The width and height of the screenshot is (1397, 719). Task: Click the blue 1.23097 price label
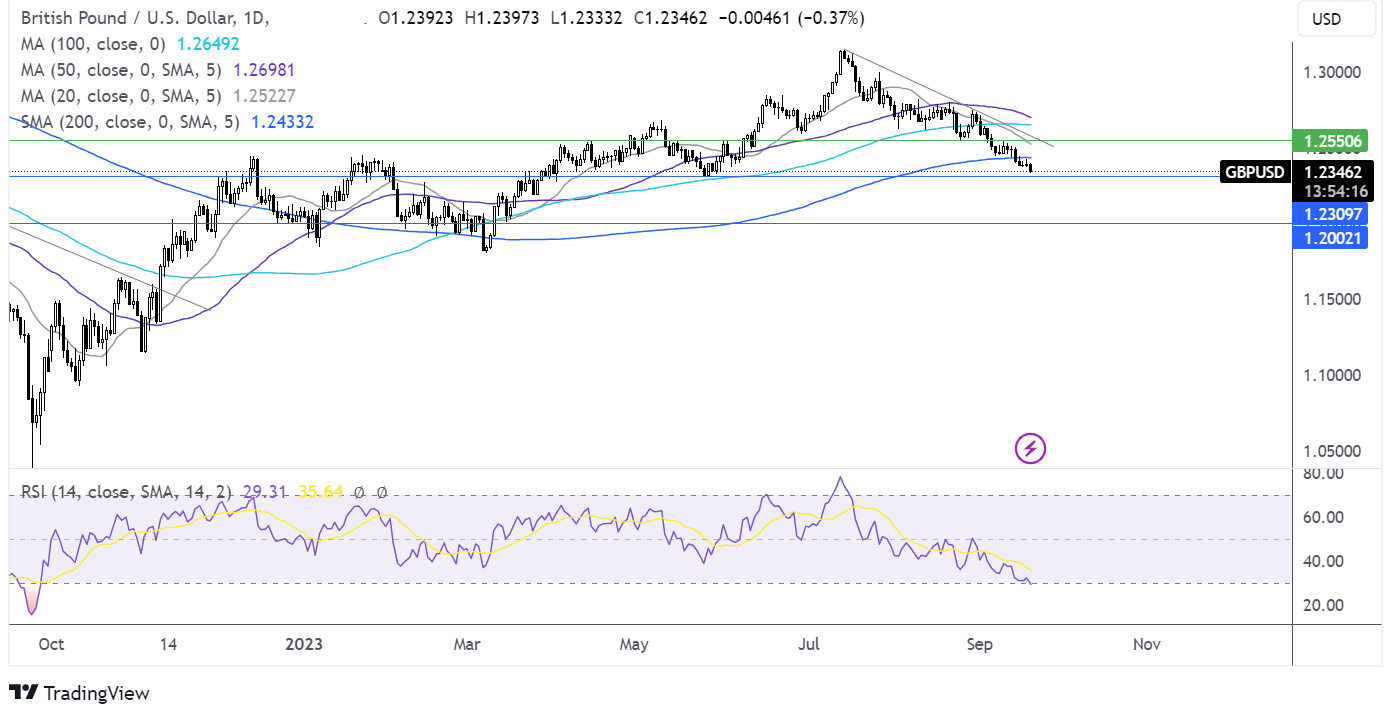1330,213
